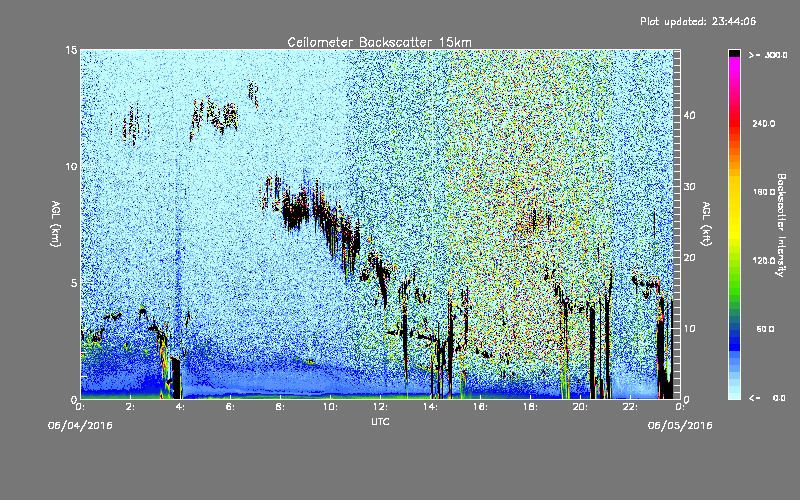The image size is (800, 500).
Task: Click the "240.0" colorbar label
Action: click(764, 123)
